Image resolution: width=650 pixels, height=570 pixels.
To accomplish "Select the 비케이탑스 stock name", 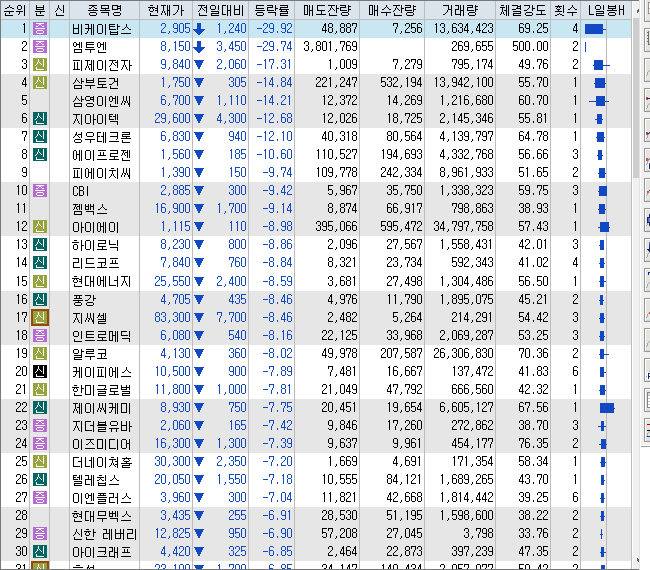I will [102, 29].
